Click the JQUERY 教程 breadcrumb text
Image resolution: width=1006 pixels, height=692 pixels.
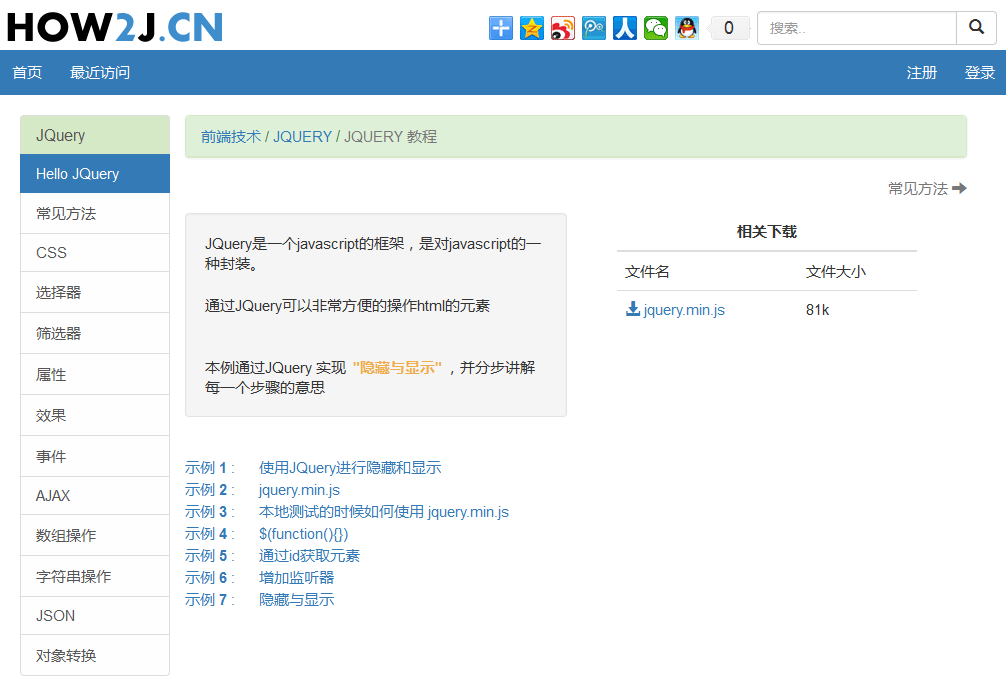point(390,137)
